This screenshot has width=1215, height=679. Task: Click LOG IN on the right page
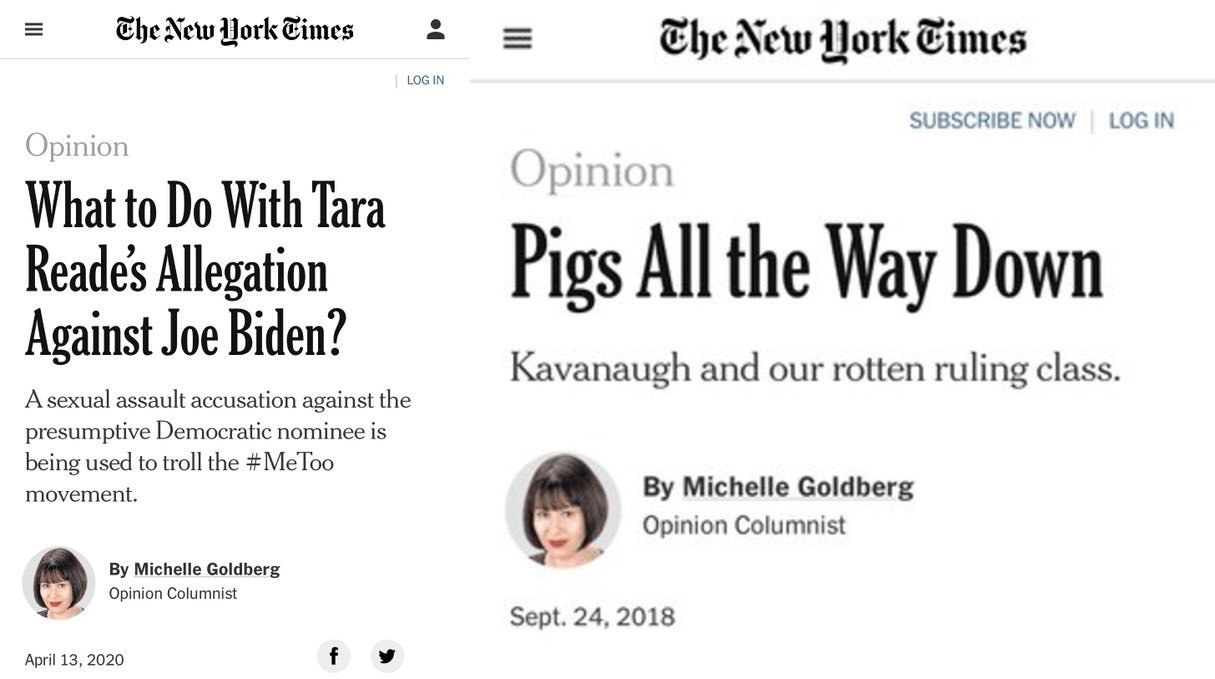click(x=1141, y=120)
